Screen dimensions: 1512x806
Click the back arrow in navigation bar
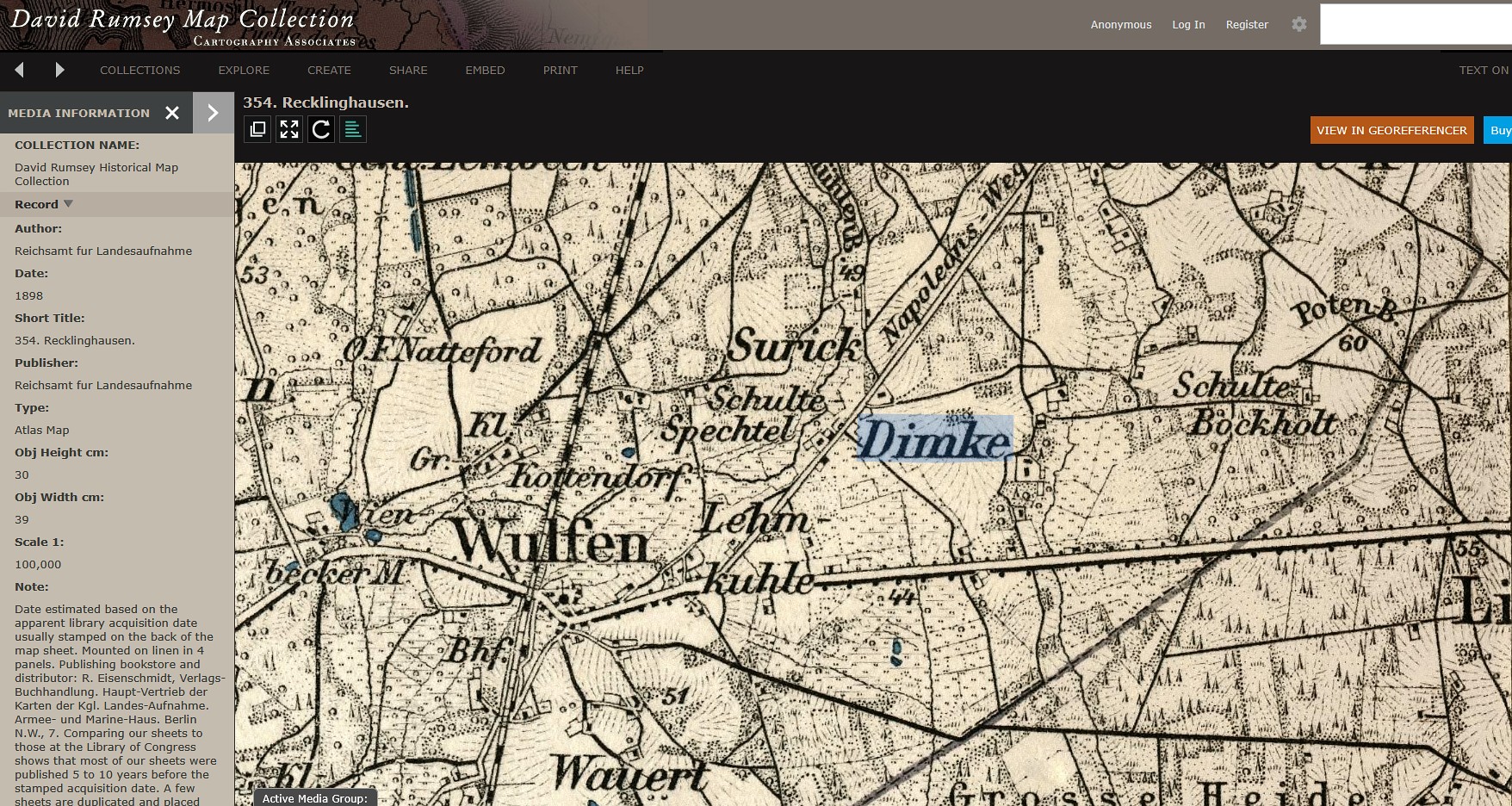tap(19, 70)
